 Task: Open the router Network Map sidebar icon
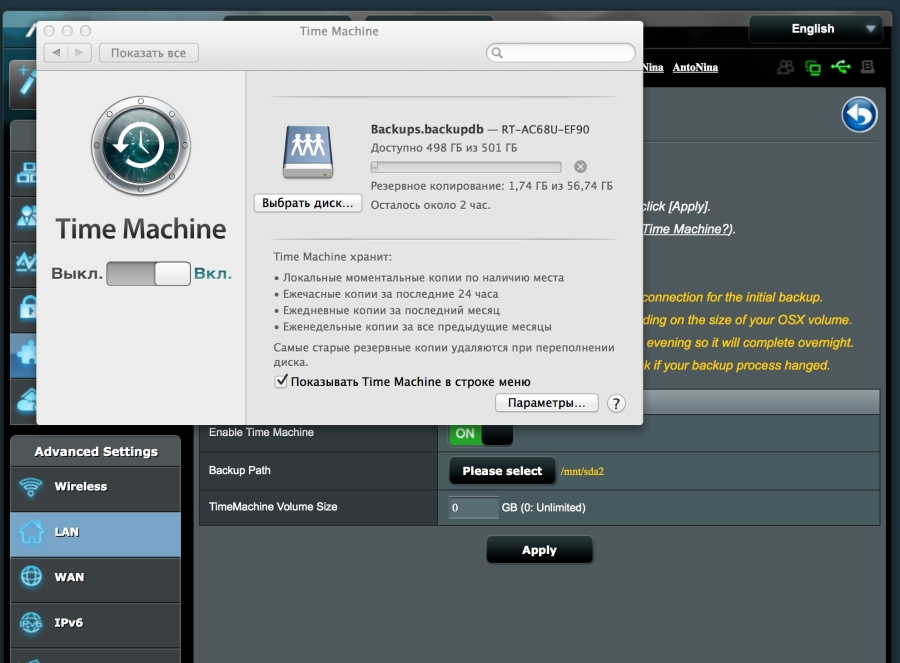click(x=26, y=173)
